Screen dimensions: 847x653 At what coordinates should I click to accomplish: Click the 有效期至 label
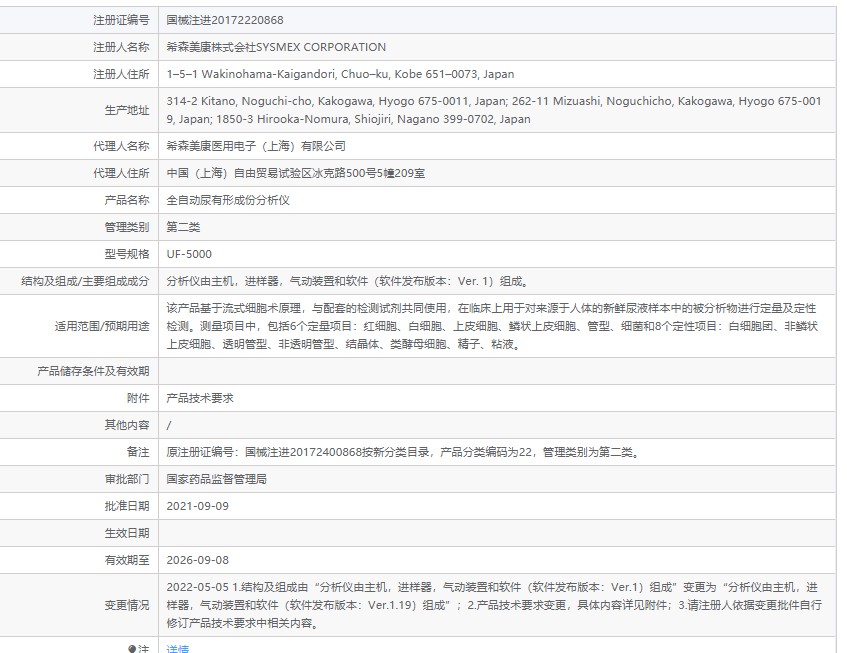(x=127, y=560)
